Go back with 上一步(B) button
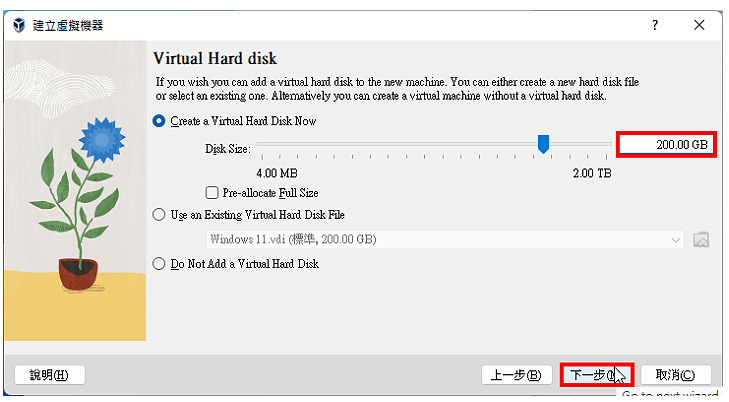This screenshot has height=402, width=729. click(x=516, y=375)
